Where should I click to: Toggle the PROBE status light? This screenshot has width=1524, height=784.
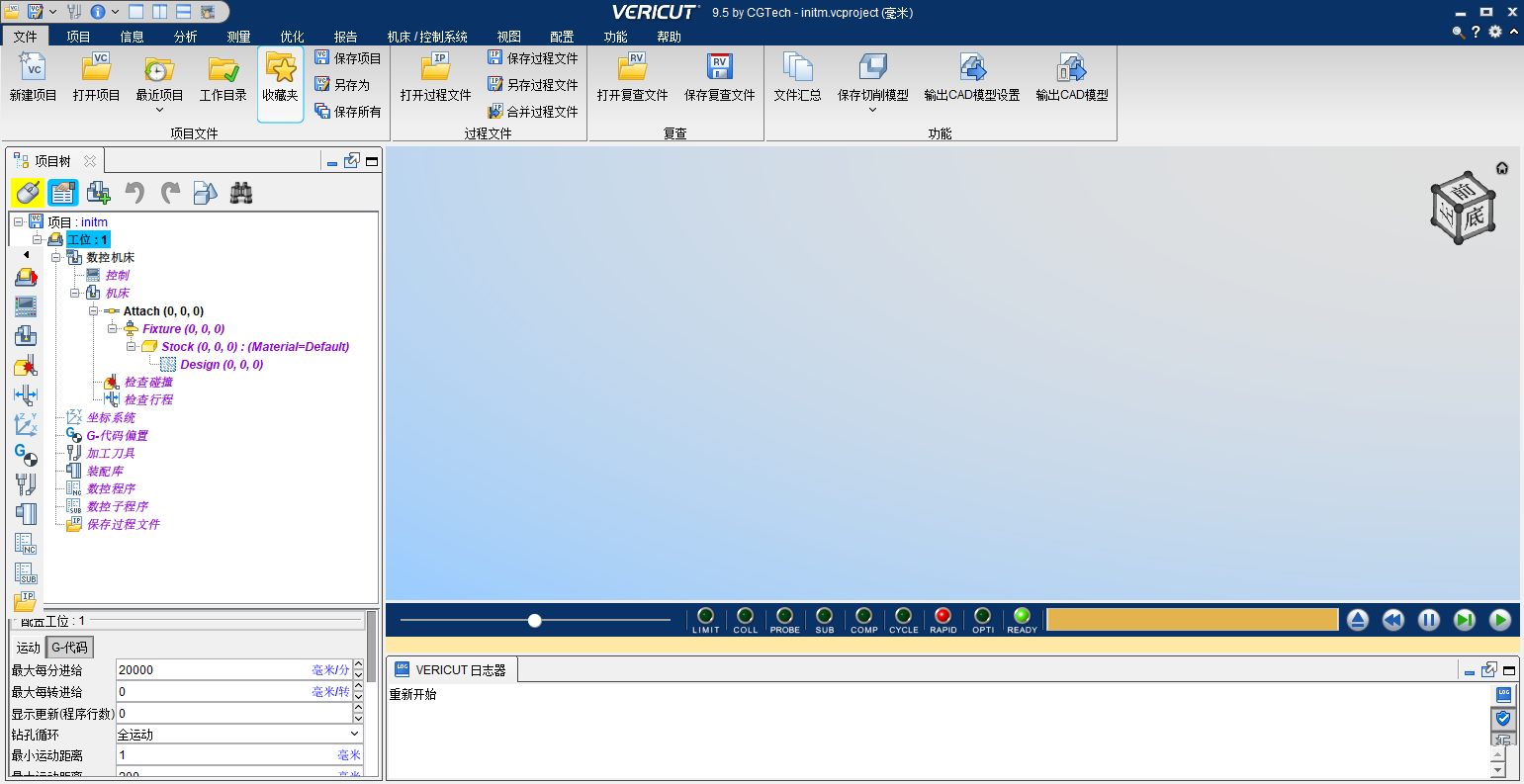pos(785,620)
